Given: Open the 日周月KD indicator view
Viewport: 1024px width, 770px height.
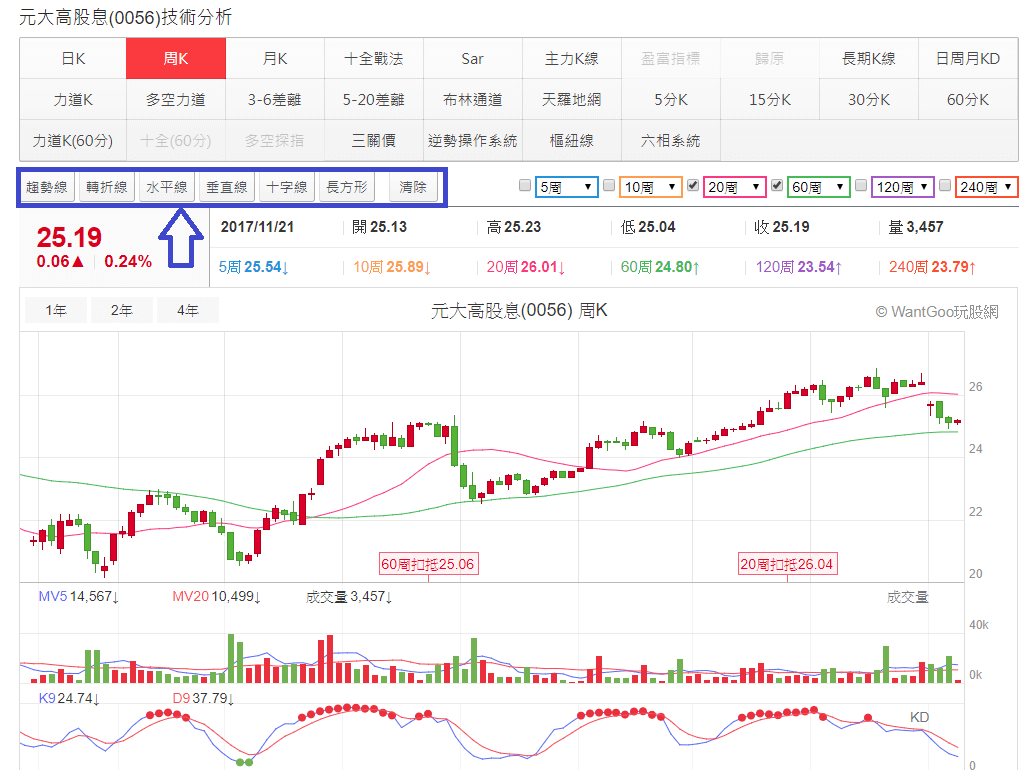Looking at the screenshot, I should click(x=968, y=58).
